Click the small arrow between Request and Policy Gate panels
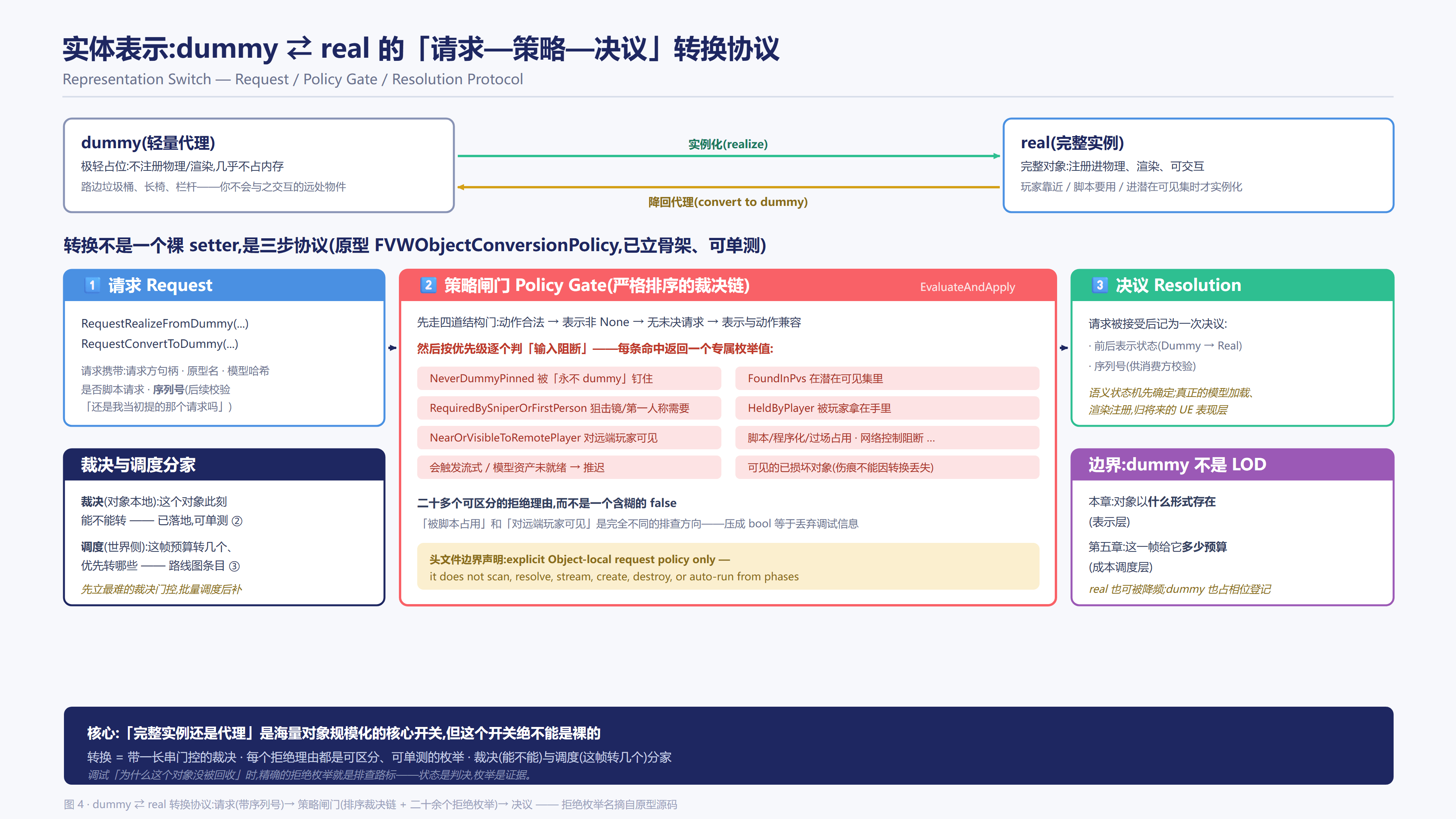 [392, 347]
